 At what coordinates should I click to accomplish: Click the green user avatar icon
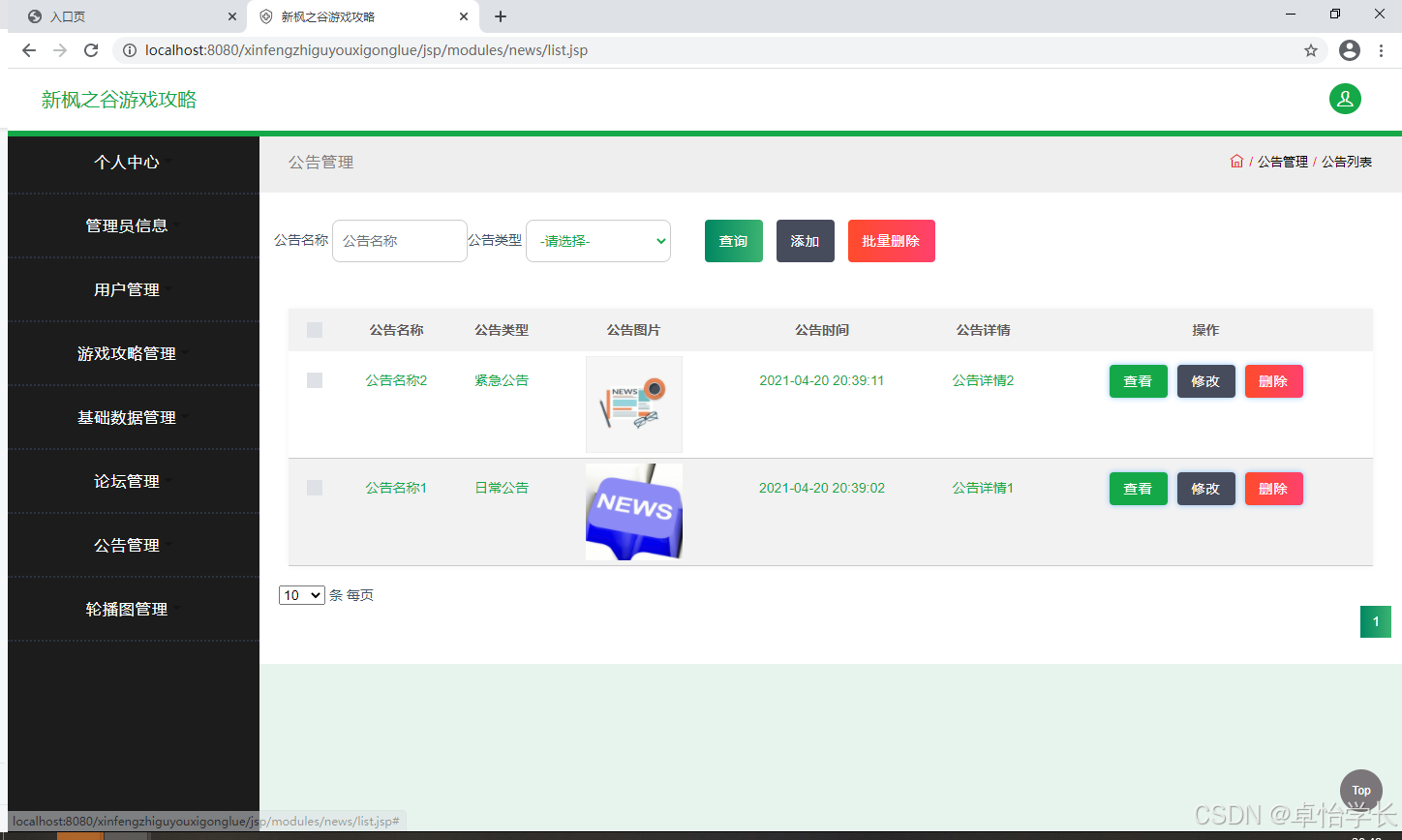[x=1345, y=99]
